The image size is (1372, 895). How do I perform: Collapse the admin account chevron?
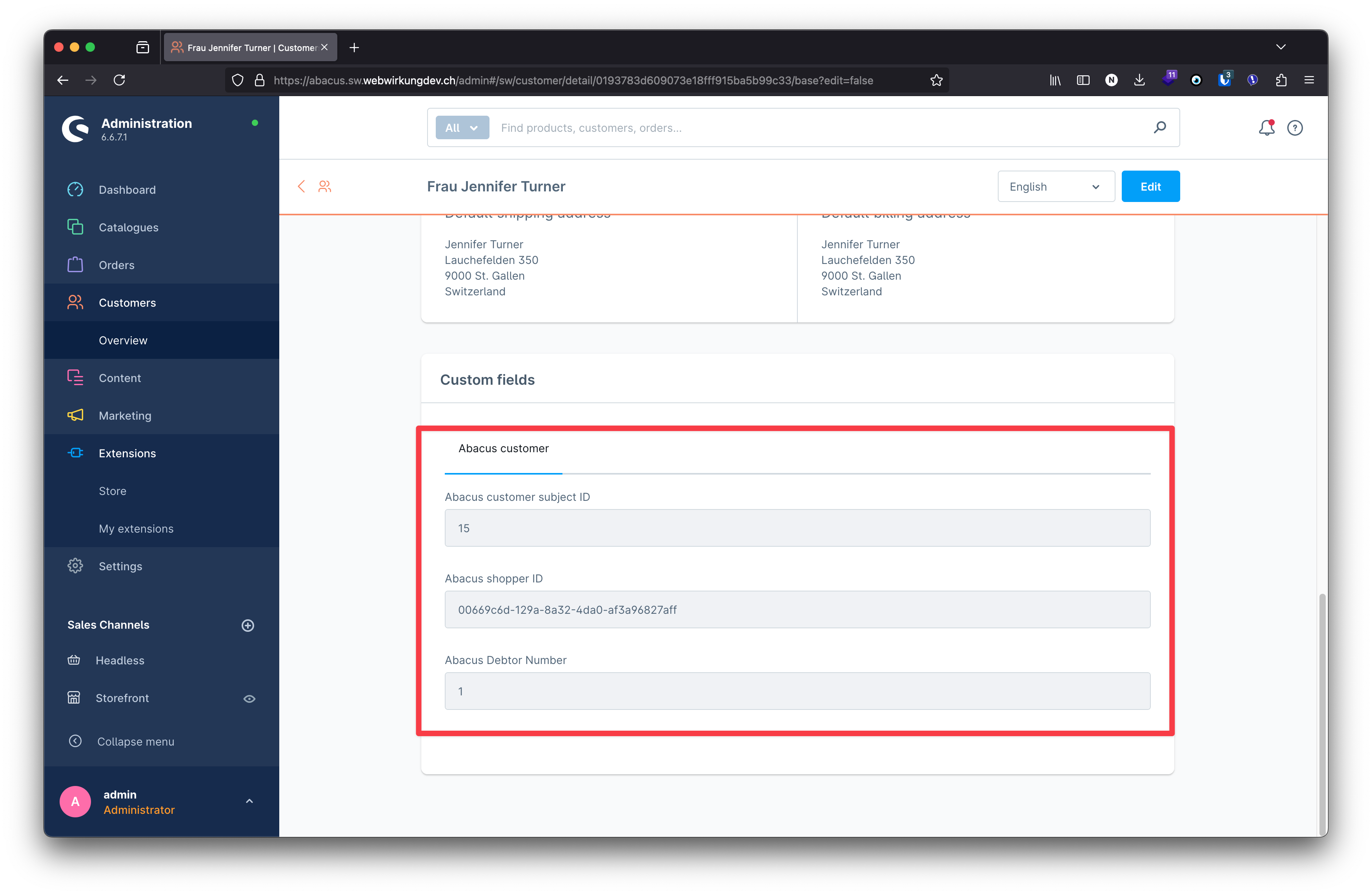pyautogui.click(x=249, y=801)
